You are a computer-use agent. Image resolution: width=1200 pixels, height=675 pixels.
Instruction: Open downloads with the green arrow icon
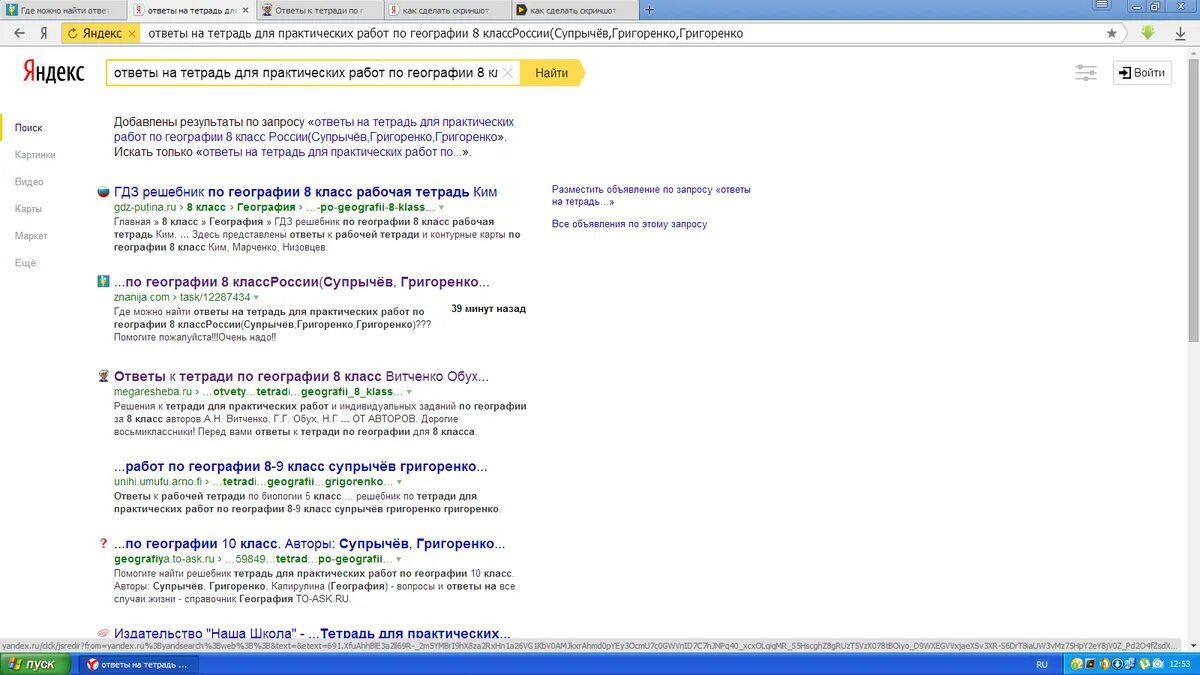[x=1148, y=33]
